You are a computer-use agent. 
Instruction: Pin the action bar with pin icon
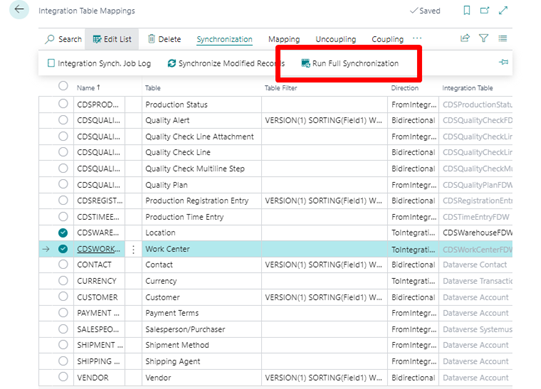point(503,62)
